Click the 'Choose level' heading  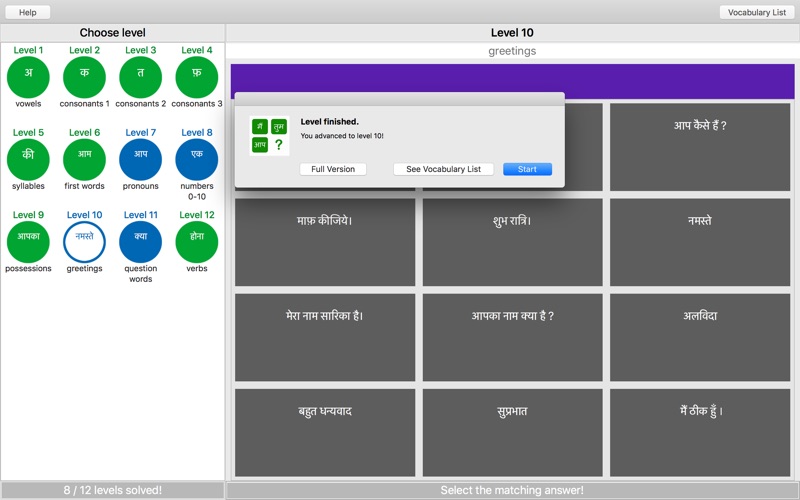112,33
